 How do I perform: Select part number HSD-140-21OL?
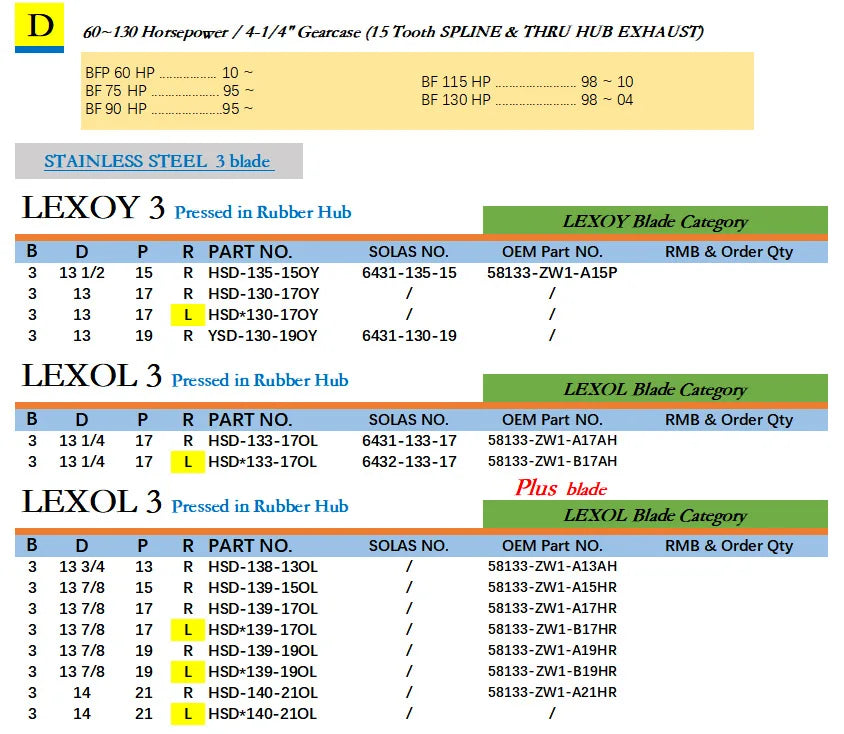click(x=263, y=693)
